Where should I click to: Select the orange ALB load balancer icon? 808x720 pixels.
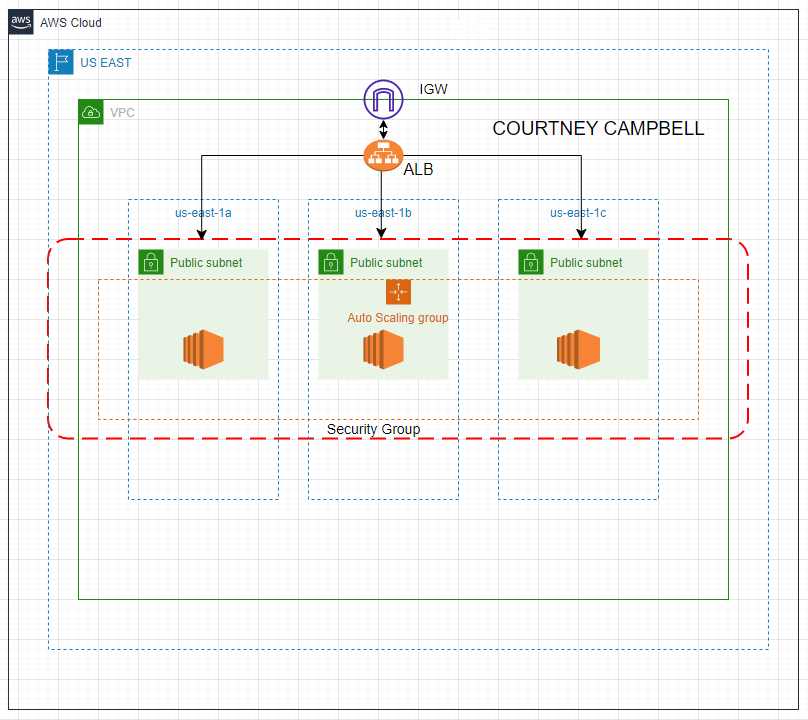[383, 155]
